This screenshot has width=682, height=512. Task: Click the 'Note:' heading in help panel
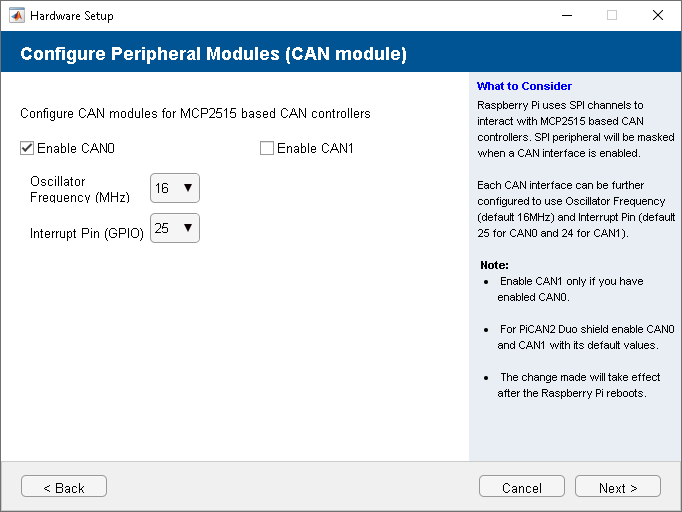(x=494, y=265)
